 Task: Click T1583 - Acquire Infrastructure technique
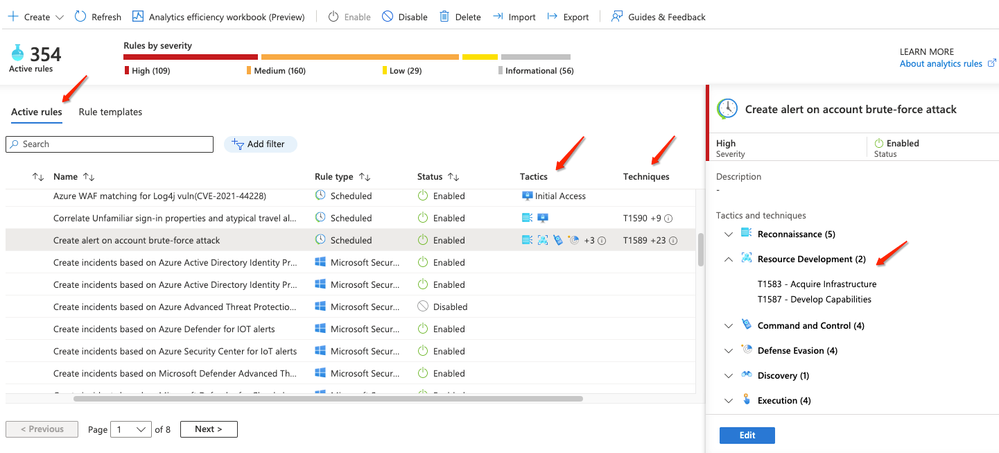(817, 284)
